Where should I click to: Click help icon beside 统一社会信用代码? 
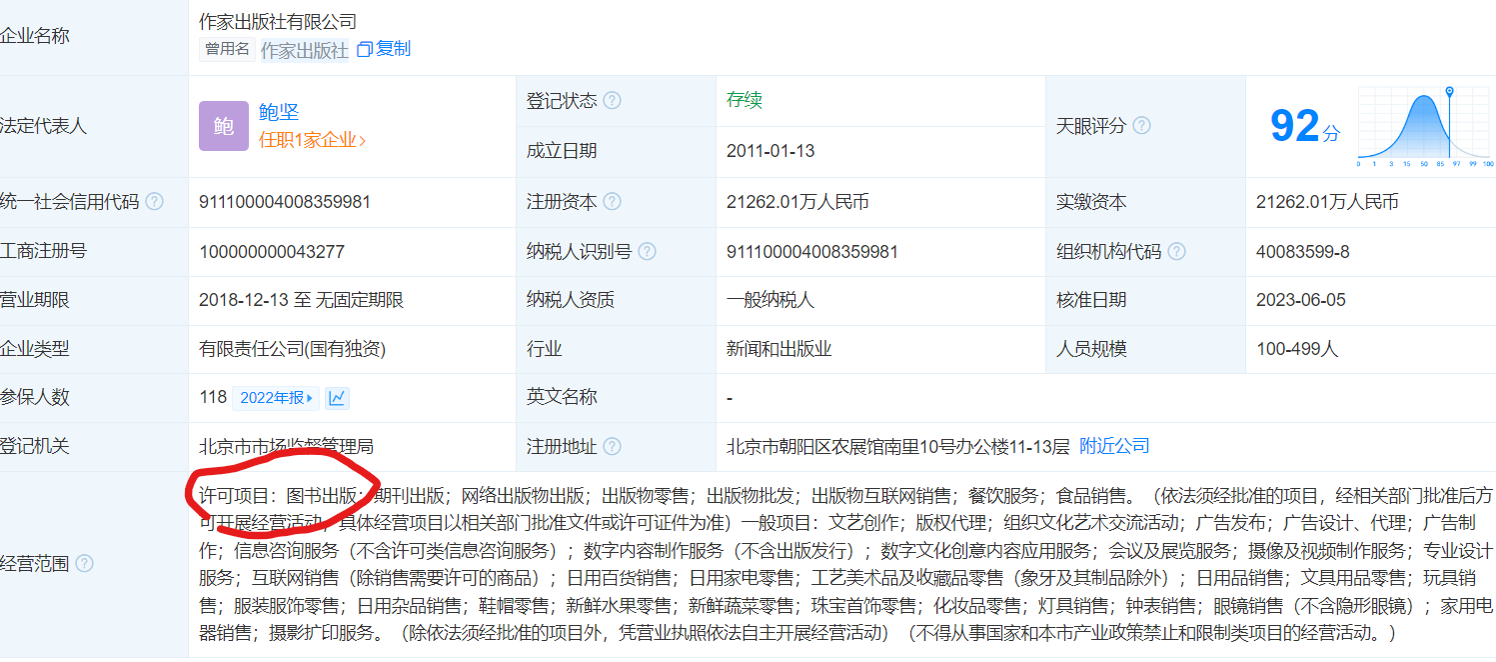[x=154, y=202]
